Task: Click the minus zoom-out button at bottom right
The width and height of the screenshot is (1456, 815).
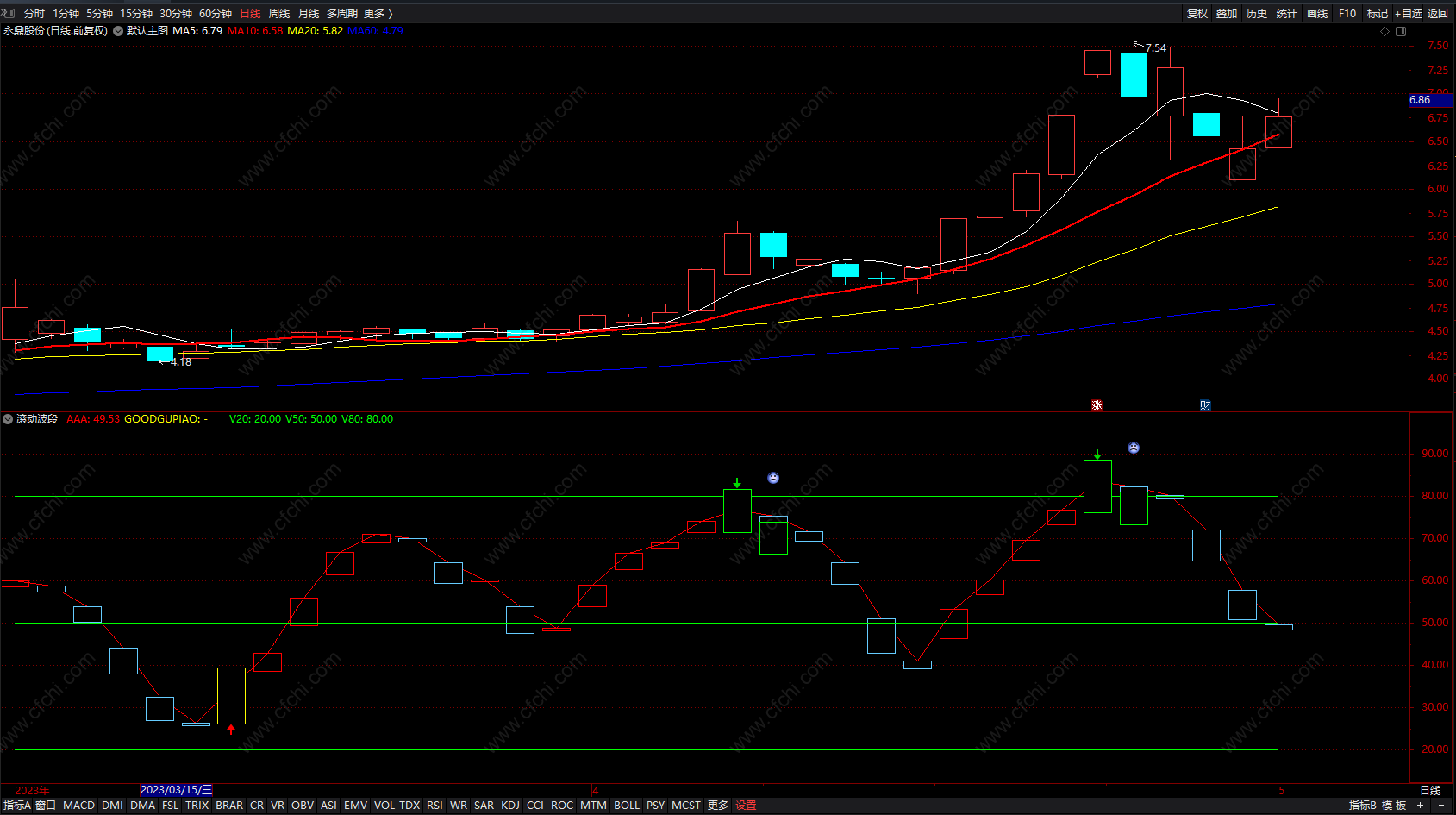Action: pos(1441,806)
